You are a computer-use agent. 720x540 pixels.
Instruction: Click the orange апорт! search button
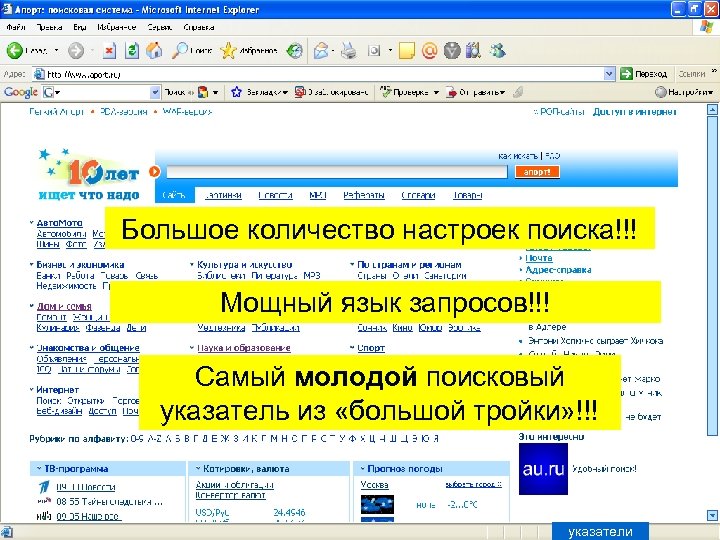point(537,172)
